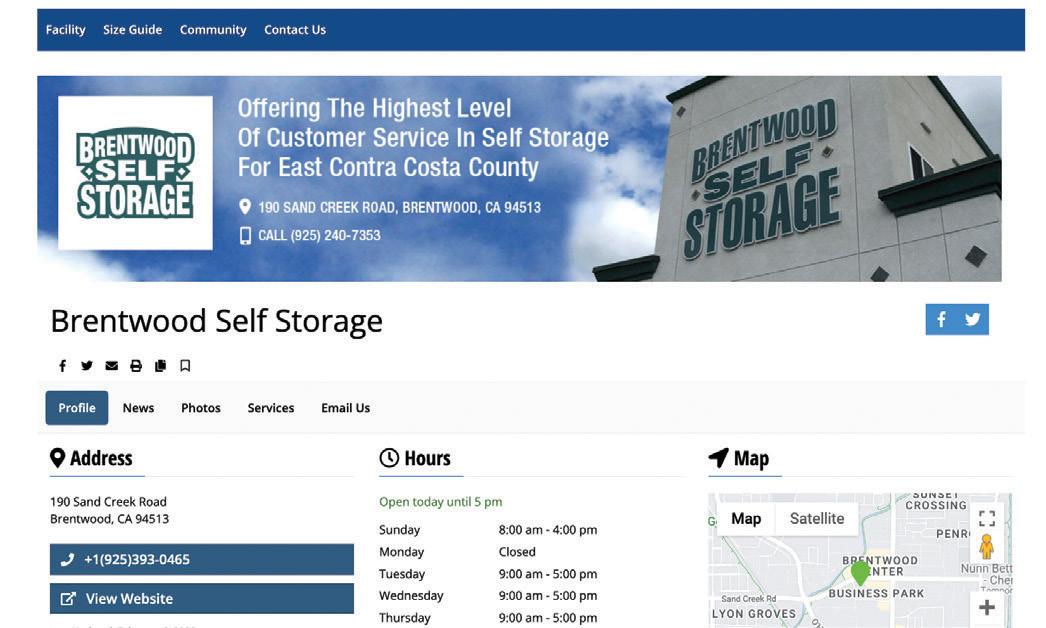Open the Twitter page from blue social box
Screen dimensions: 1046x628
coord(973,320)
